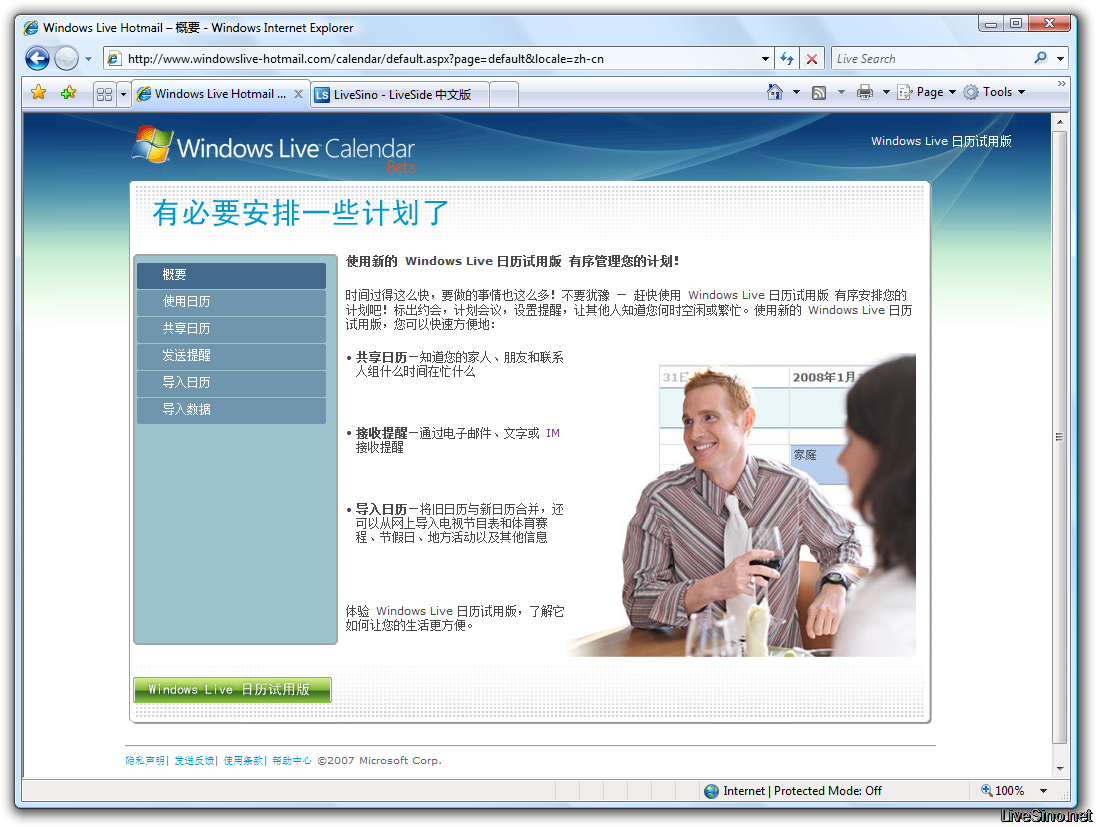Click the vertical scrollbar thumb

[1060, 437]
